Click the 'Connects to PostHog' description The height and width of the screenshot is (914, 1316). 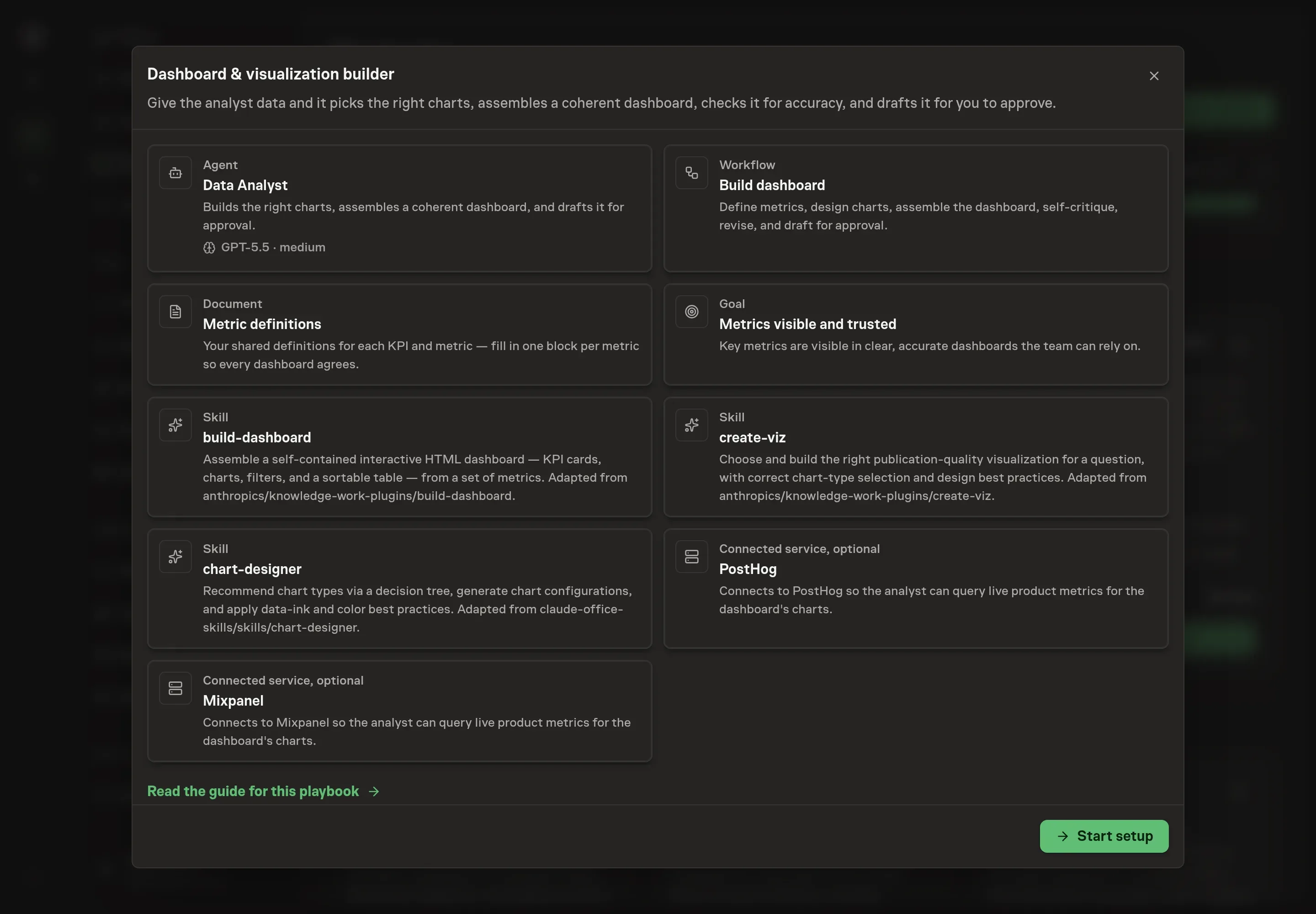point(932,600)
